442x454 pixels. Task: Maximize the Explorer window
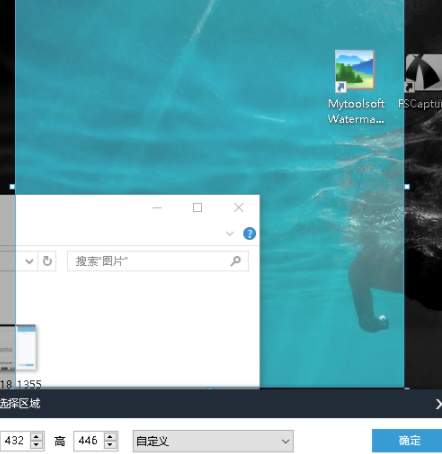(197, 208)
